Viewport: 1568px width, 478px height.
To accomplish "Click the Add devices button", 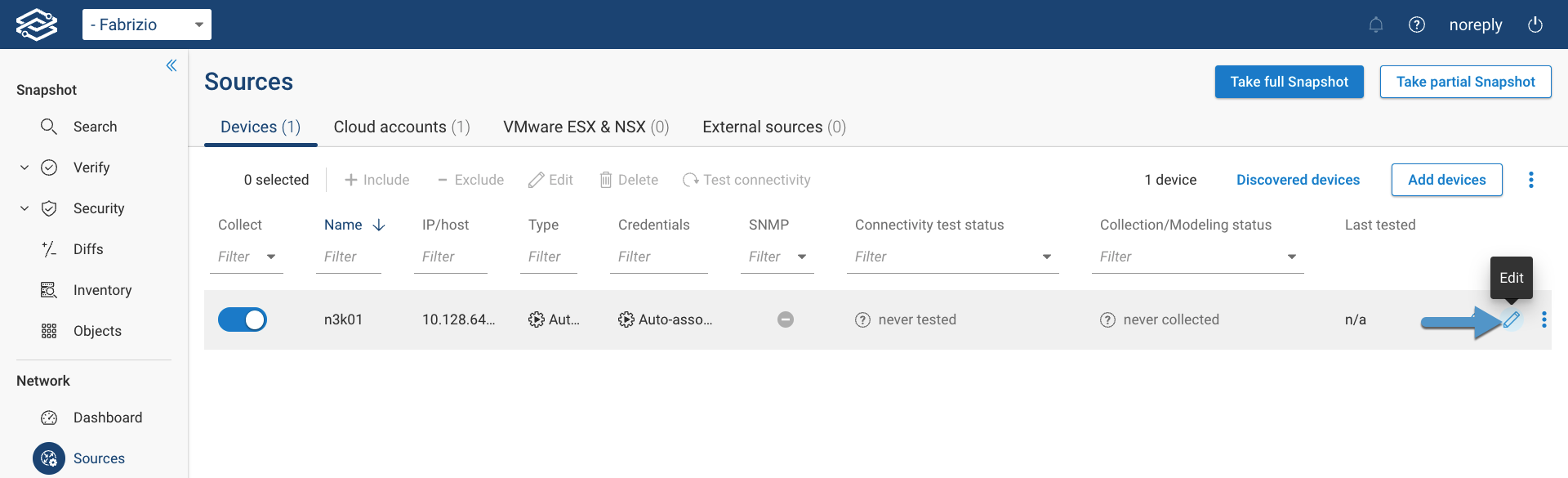I will coord(1447,180).
